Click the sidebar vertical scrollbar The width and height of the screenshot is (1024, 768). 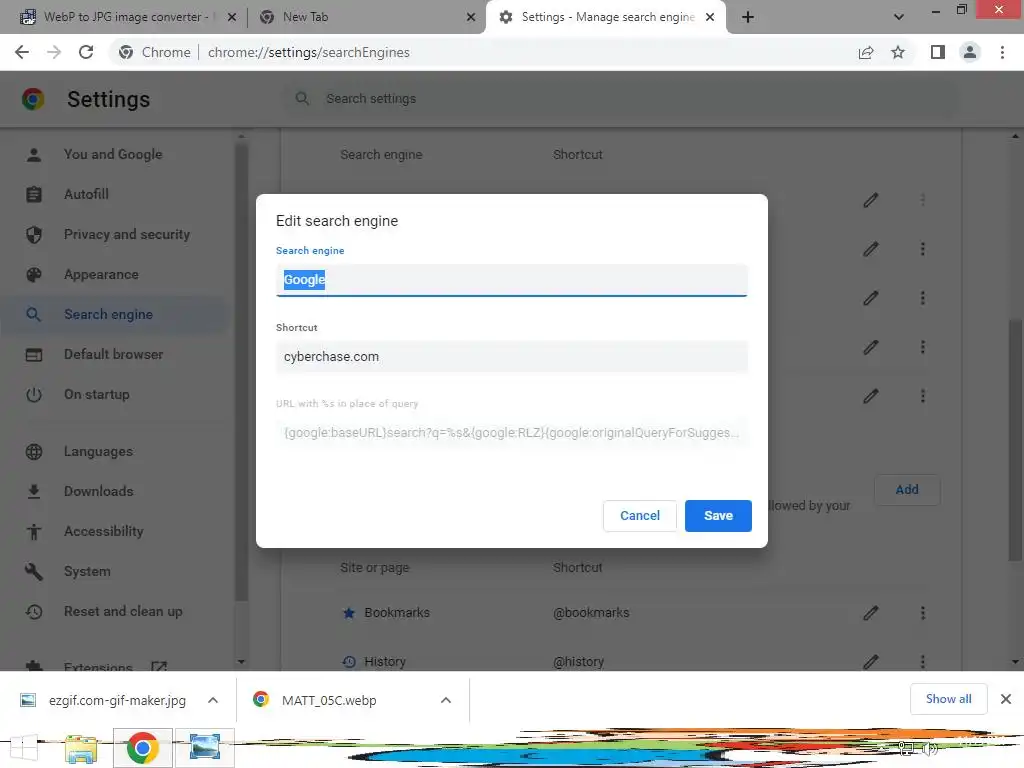point(241,371)
